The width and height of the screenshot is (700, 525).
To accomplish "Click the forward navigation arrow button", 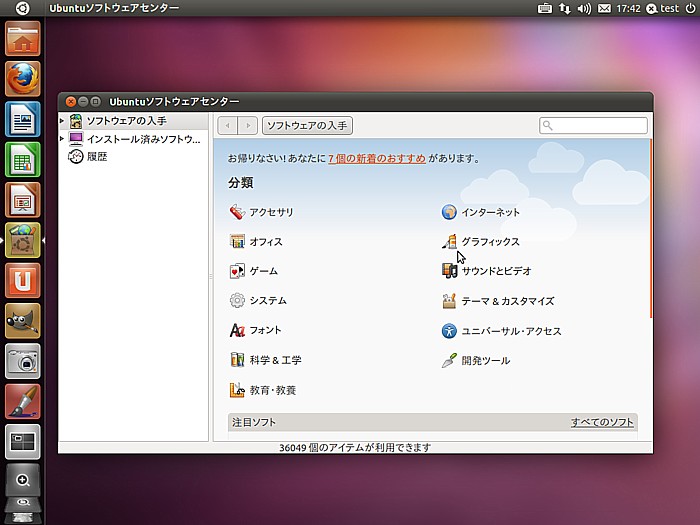I will tap(248, 125).
